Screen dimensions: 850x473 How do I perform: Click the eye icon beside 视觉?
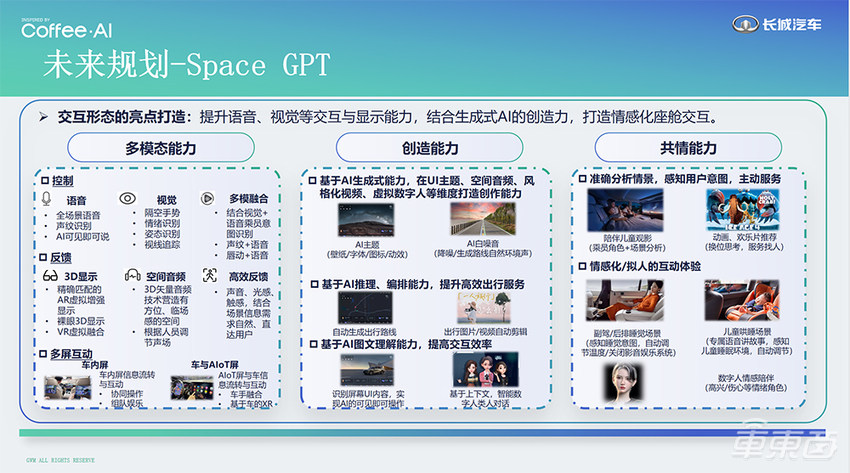tap(127, 198)
